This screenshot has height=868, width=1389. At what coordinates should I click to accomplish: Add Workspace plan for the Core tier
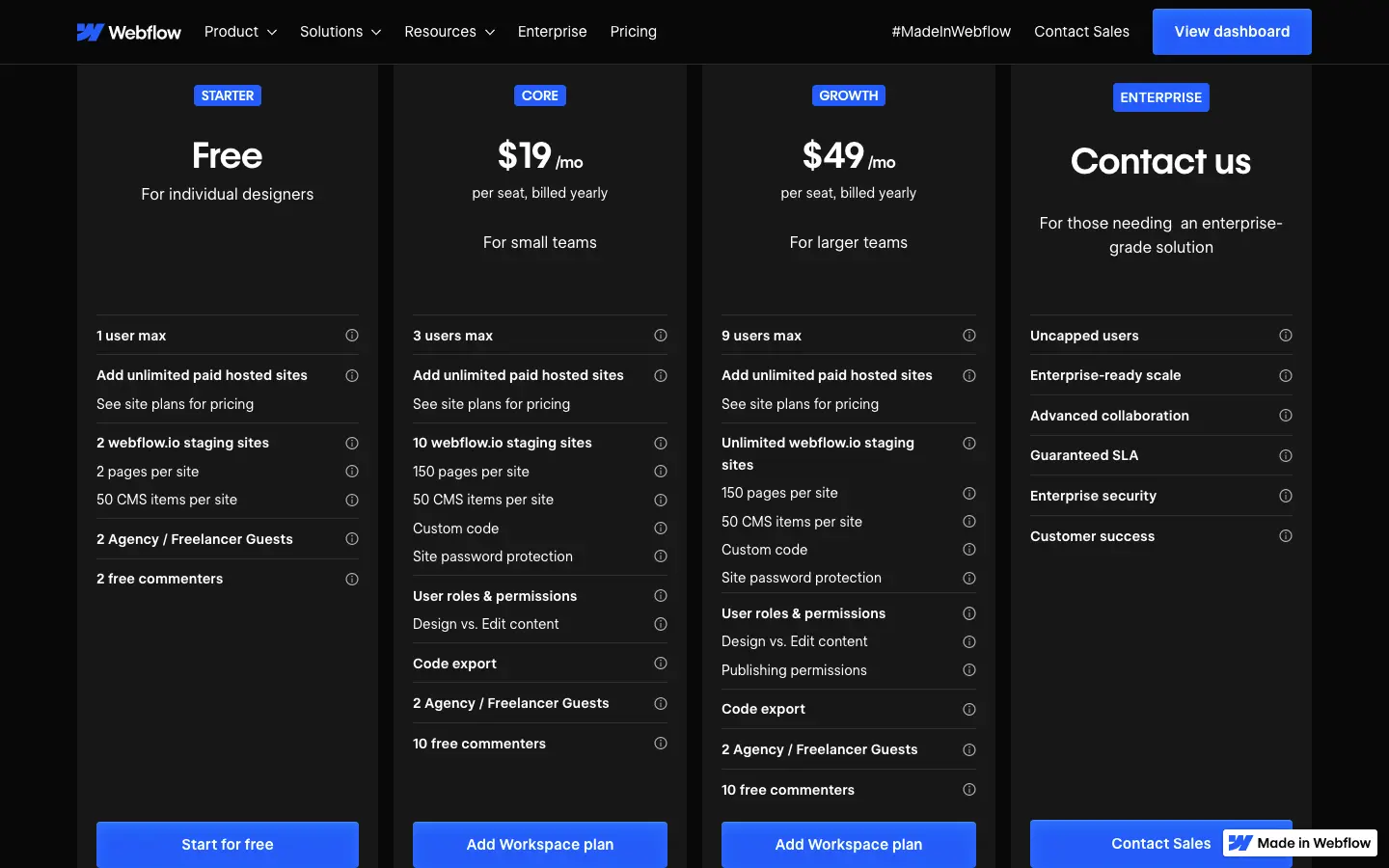pos(540,845)
